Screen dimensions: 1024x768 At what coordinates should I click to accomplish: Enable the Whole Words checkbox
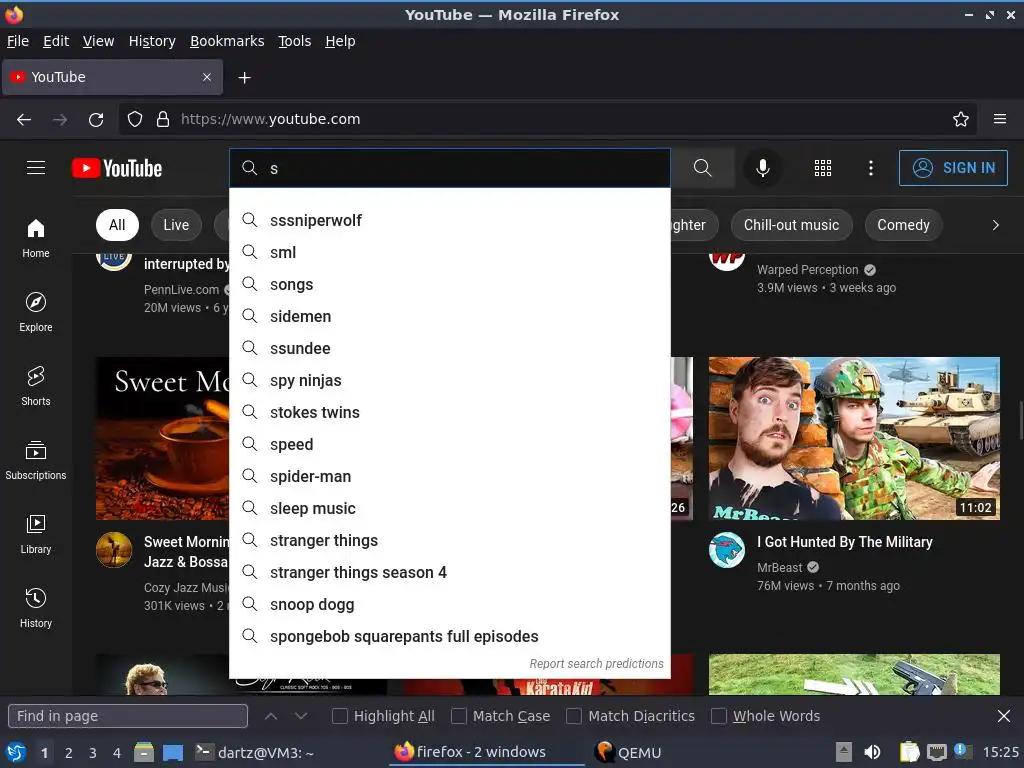point(718,716)
